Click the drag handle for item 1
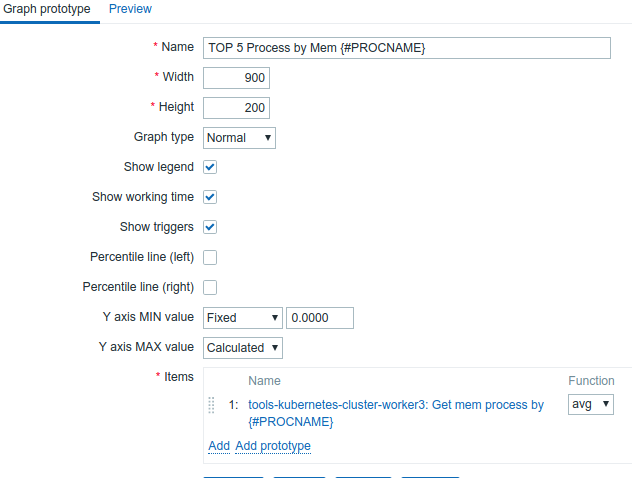The height and width of the screenshot is (478, 632). (212, 405)
